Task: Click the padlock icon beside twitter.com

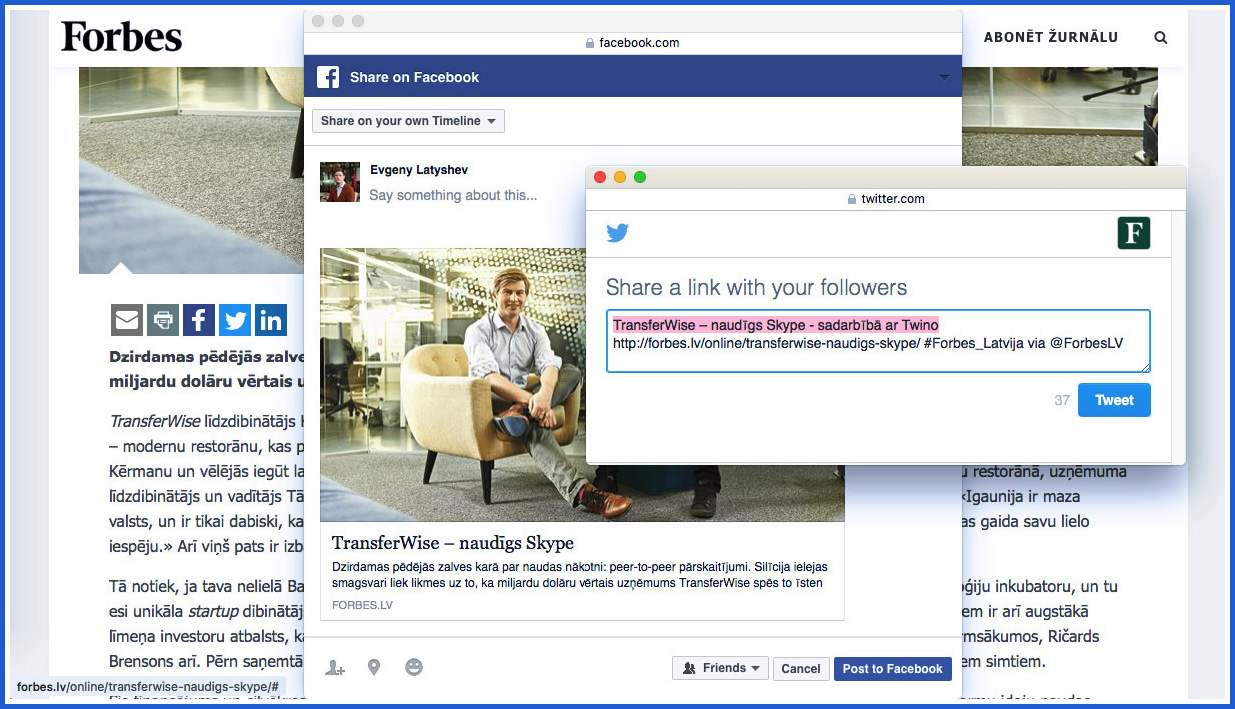Action: coord(852,199)
